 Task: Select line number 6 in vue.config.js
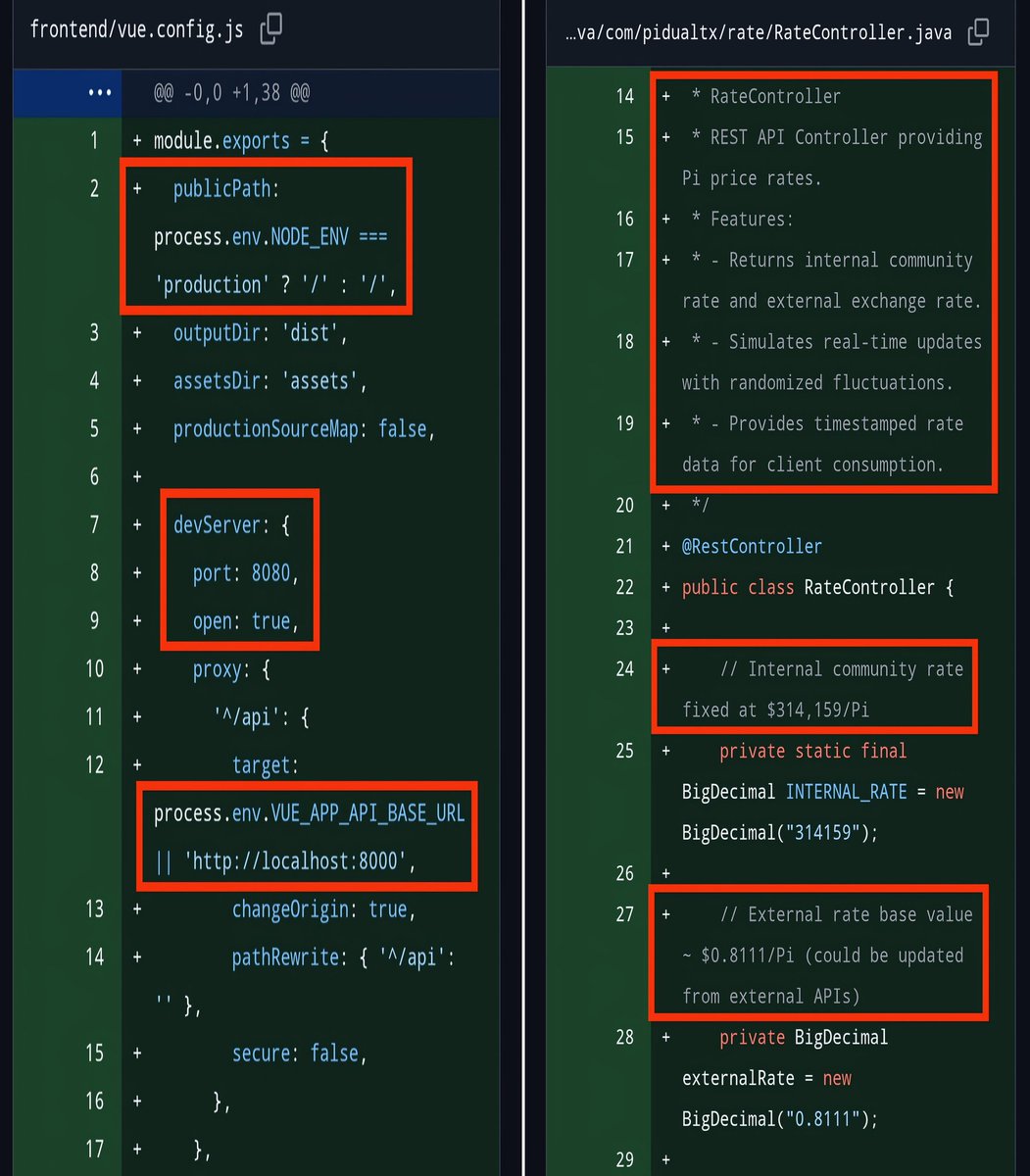click(x=94, y=476)
